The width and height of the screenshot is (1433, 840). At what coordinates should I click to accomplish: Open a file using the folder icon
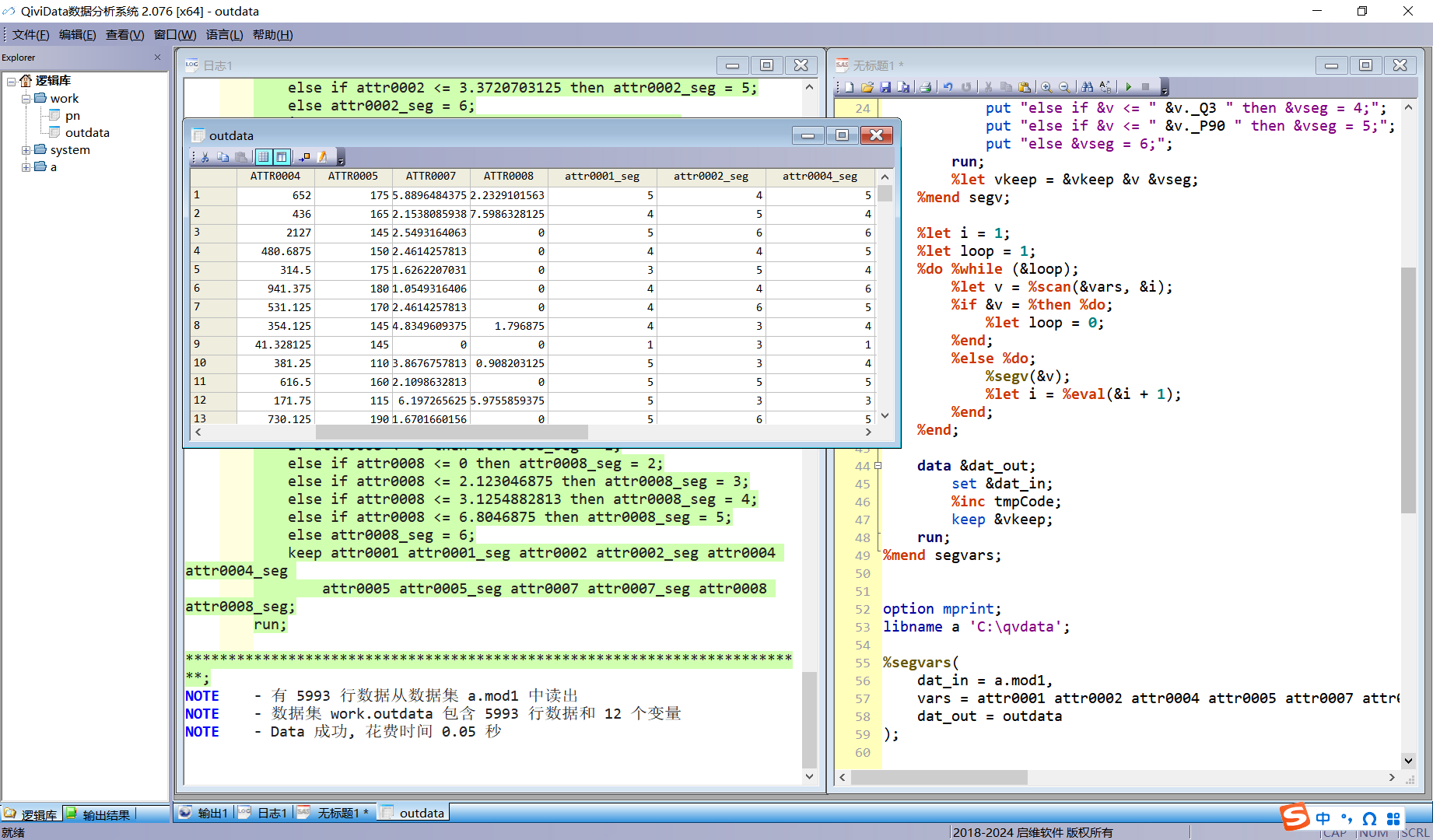(x=867, y=87)
